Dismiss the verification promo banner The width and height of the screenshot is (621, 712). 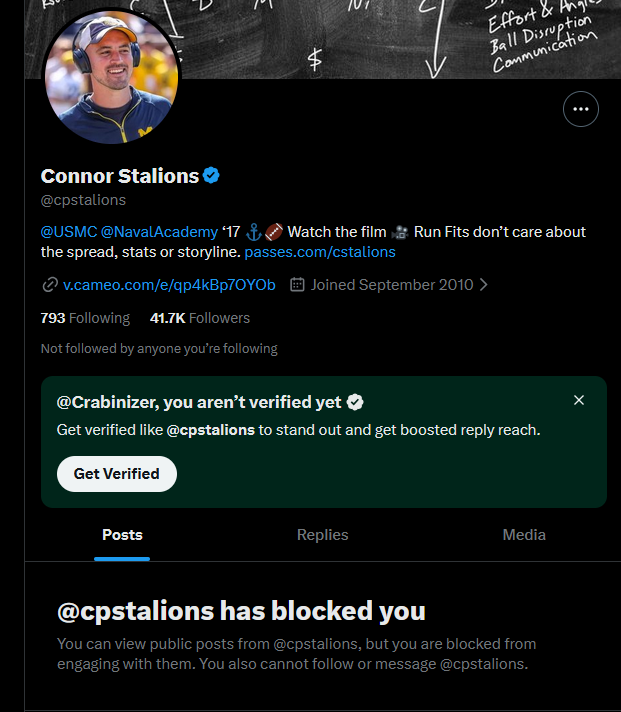tap(579, 400)
